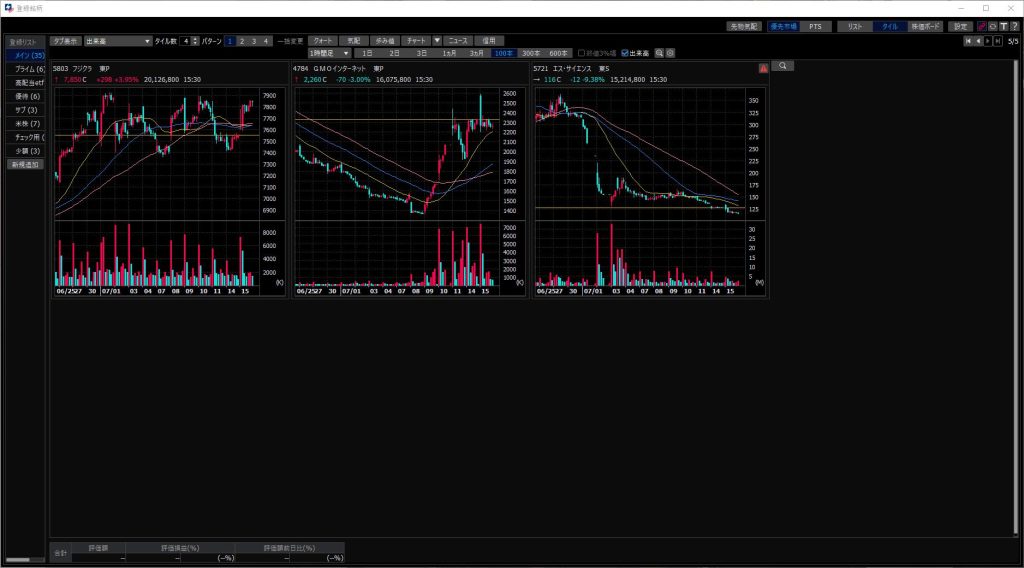The width and height of the screenshot is (1024, 568).
Task: Click the zoom-in magnifier icon beside 出来高 checkbox
Action: [659, 53]
